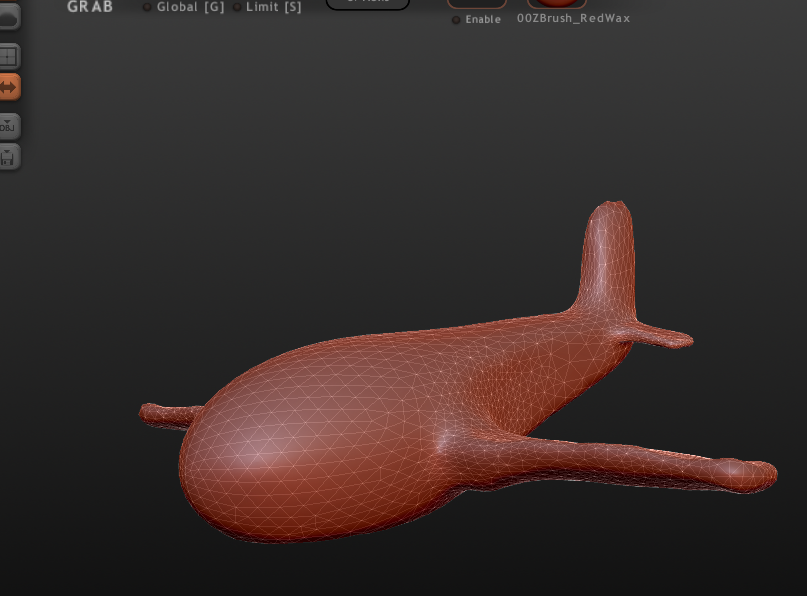Open the red wax material sphere
Viewport: 807px width, 596px height.
tap(557, 3)
